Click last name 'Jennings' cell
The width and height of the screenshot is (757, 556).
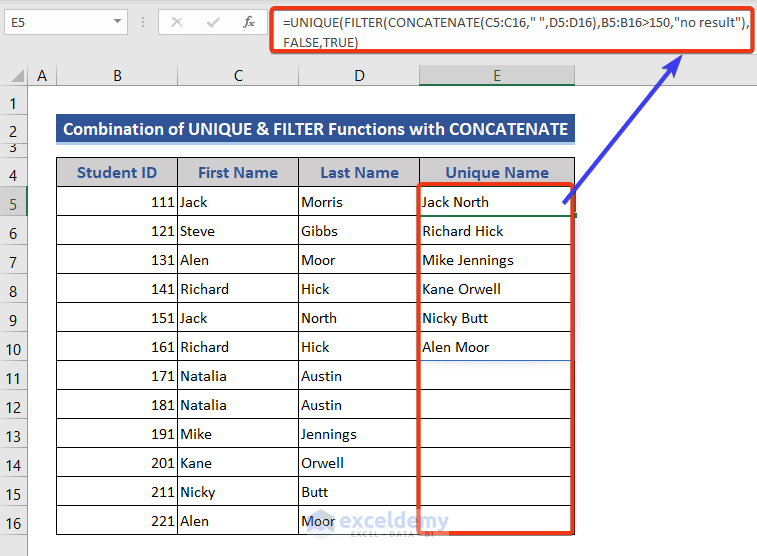359,433
